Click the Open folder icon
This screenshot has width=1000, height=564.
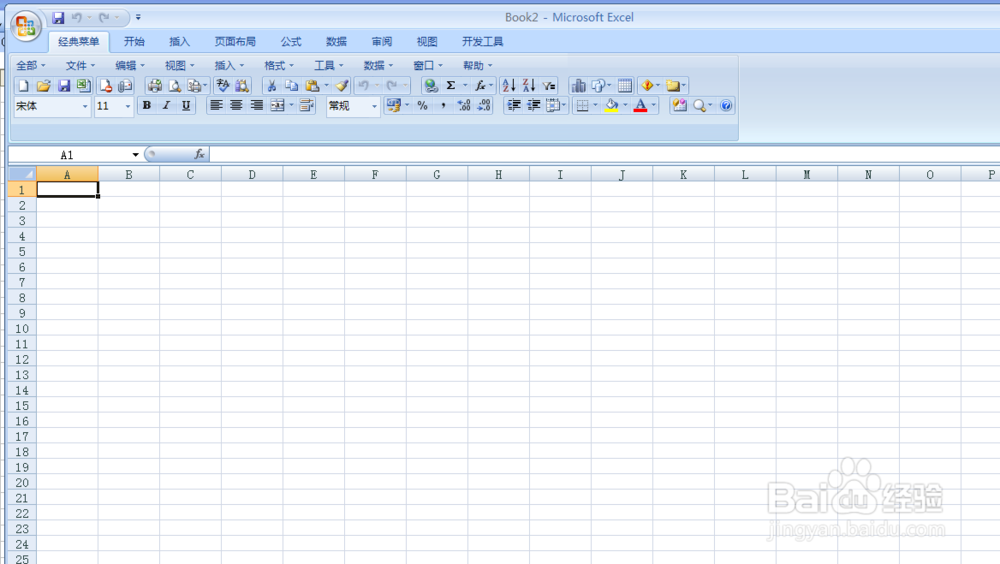[43, 85]
